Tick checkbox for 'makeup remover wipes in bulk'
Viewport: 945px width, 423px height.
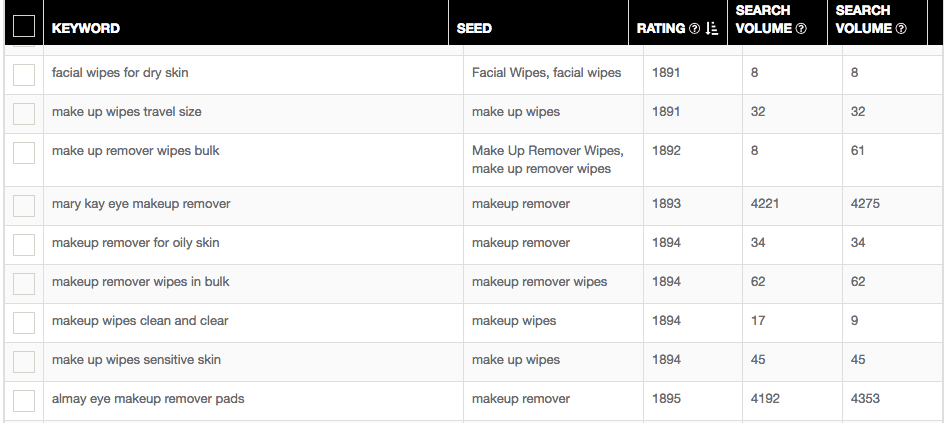click(24, 284)
